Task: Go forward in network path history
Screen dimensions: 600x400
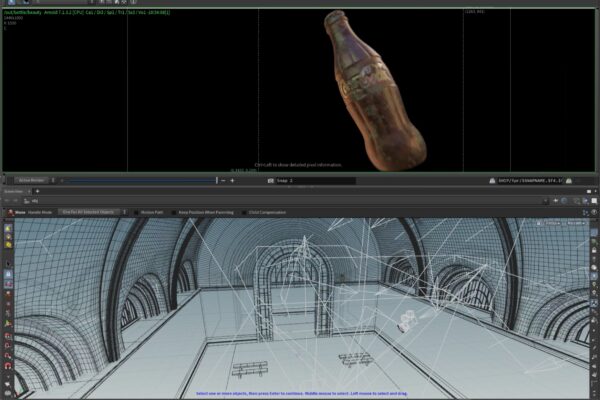Action: click(x=15, y=201)
